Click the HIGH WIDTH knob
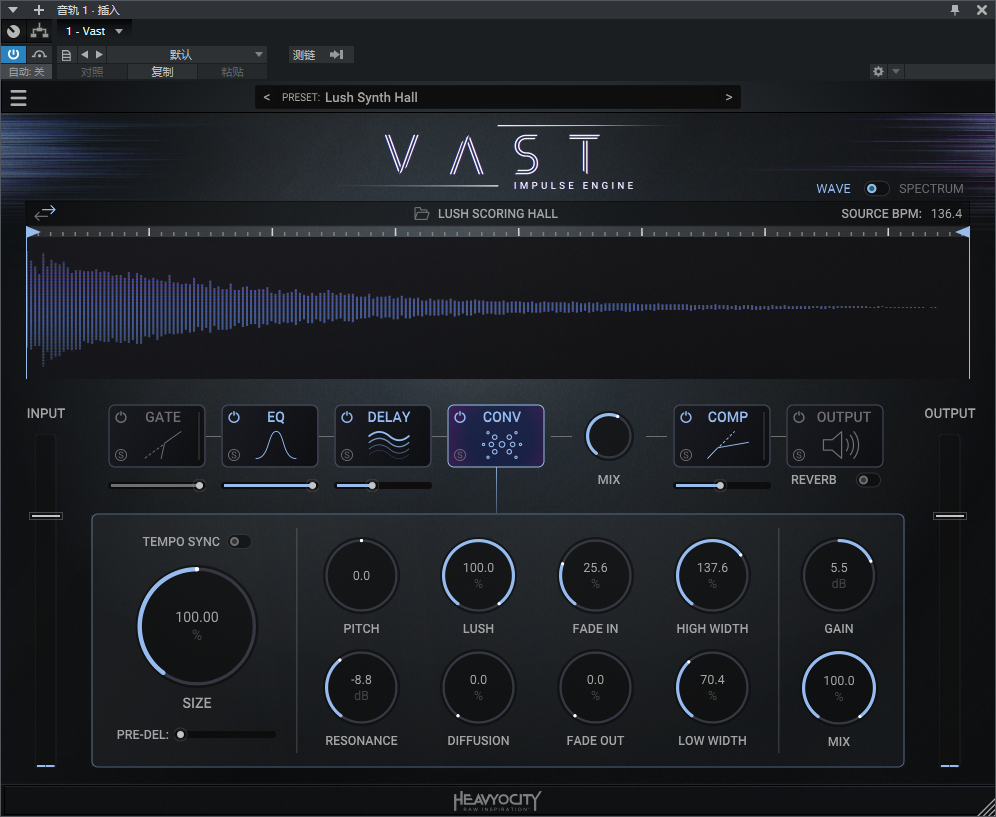Viewport: 996px width, 817px height. coord(712,576)
